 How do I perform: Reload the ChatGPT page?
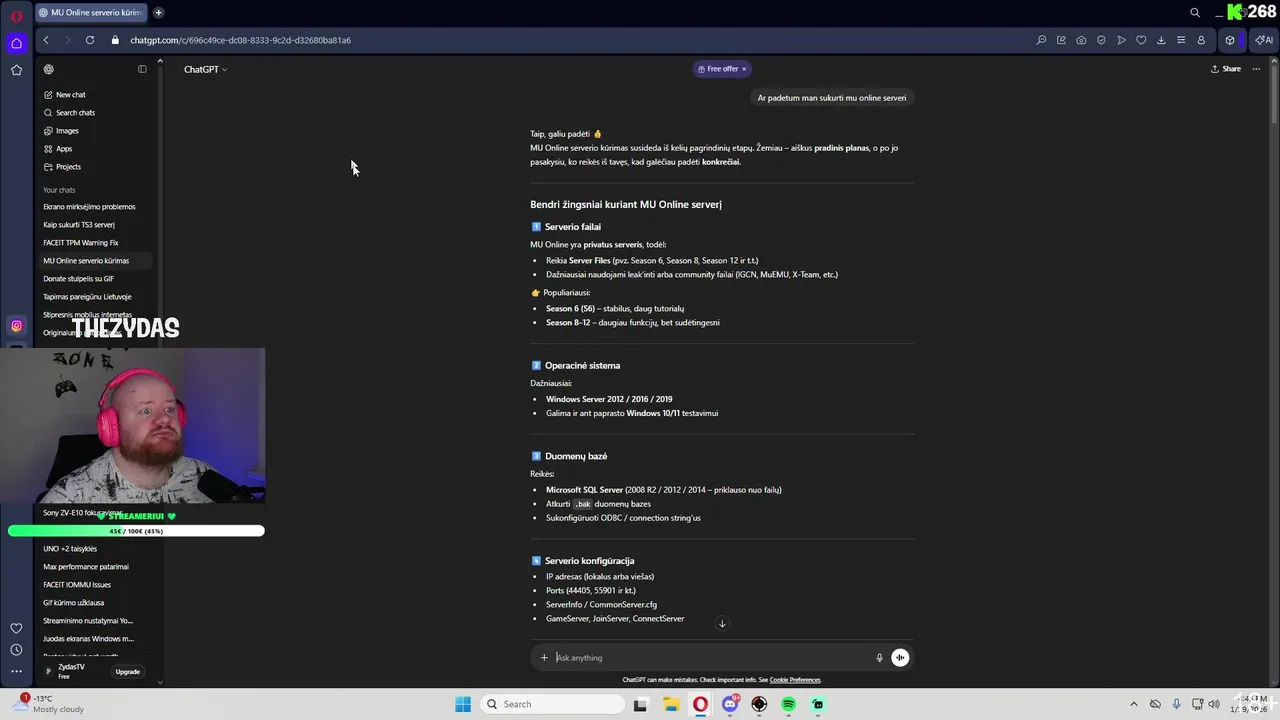[90, 40]
